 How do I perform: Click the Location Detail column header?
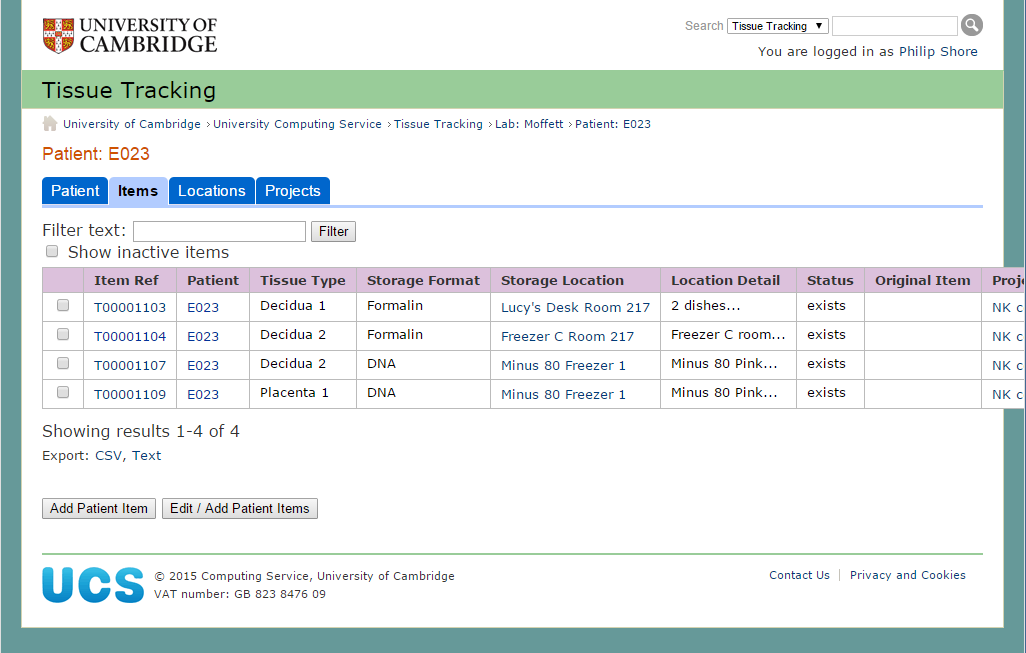click(726, 281)
